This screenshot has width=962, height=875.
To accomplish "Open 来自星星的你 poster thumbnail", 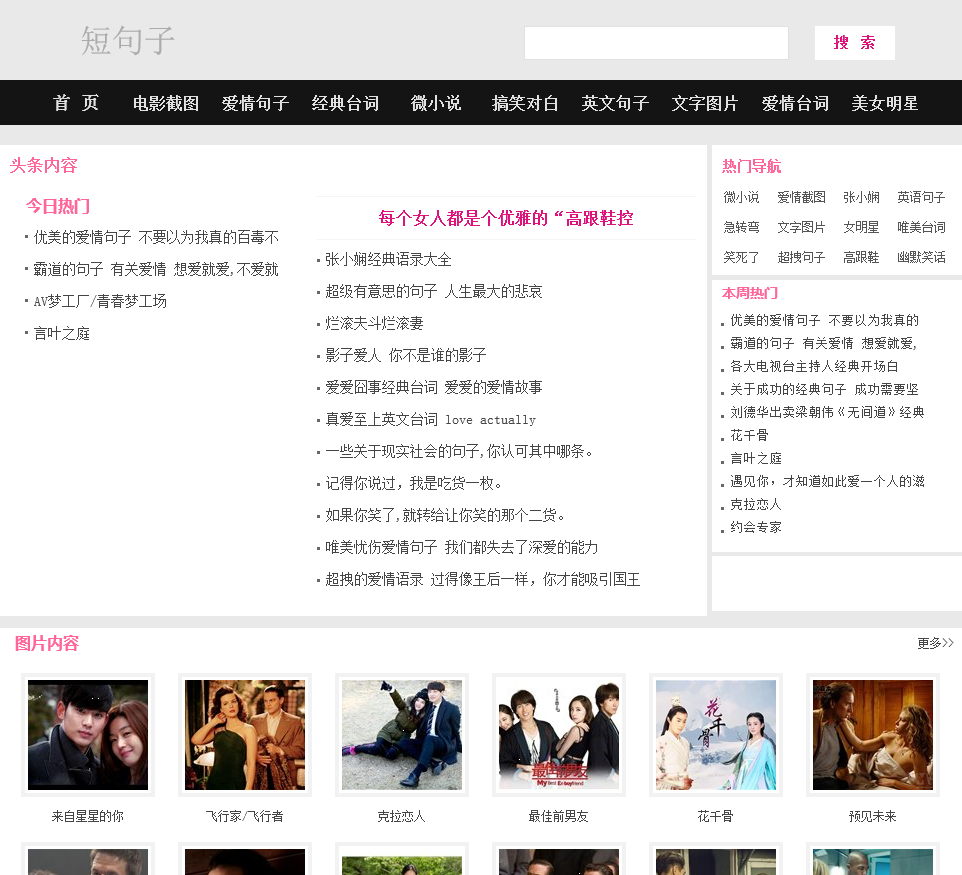I will [x=88, y=734].
